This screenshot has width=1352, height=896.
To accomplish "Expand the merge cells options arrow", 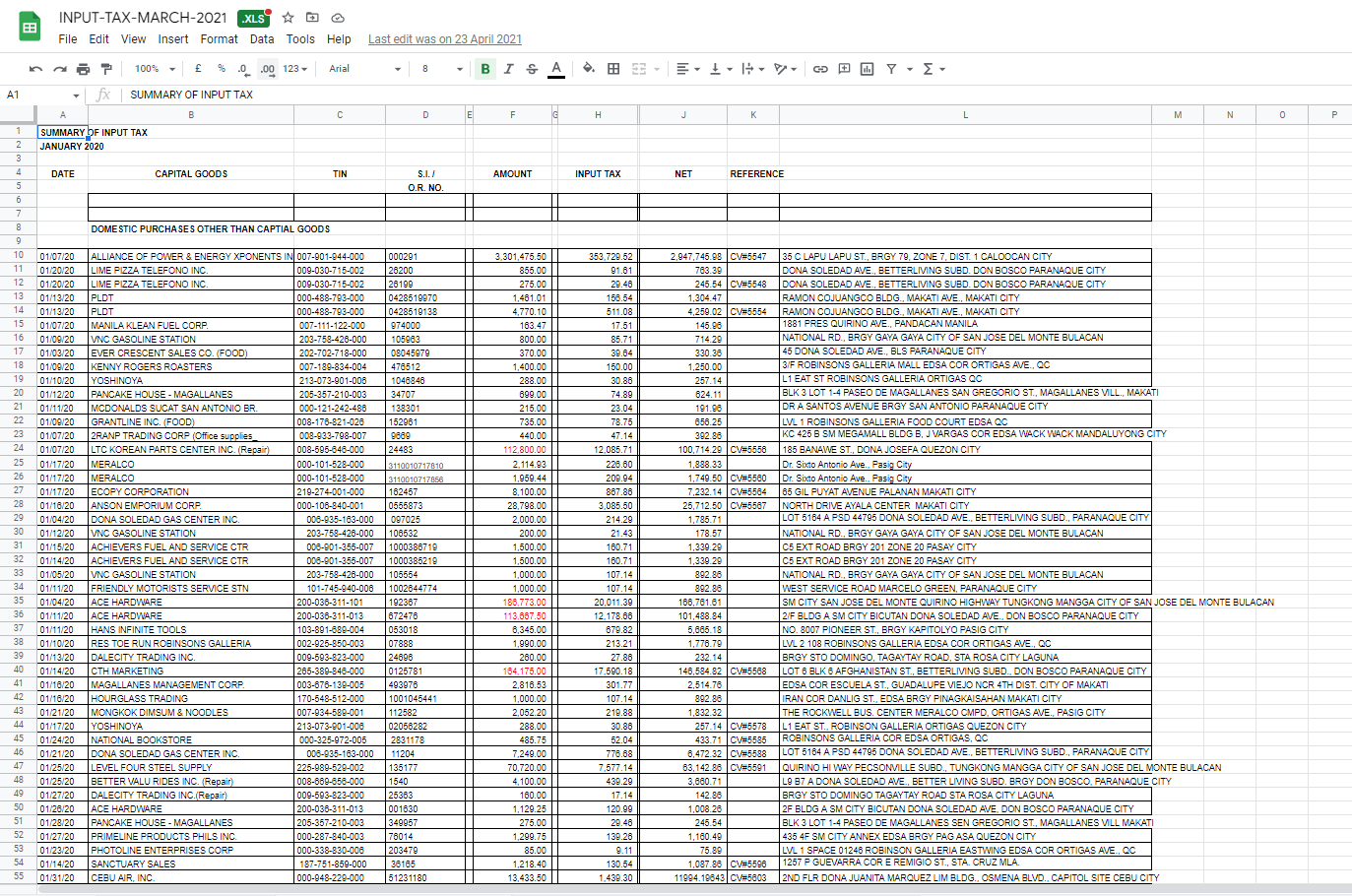I will coord(657,69).
